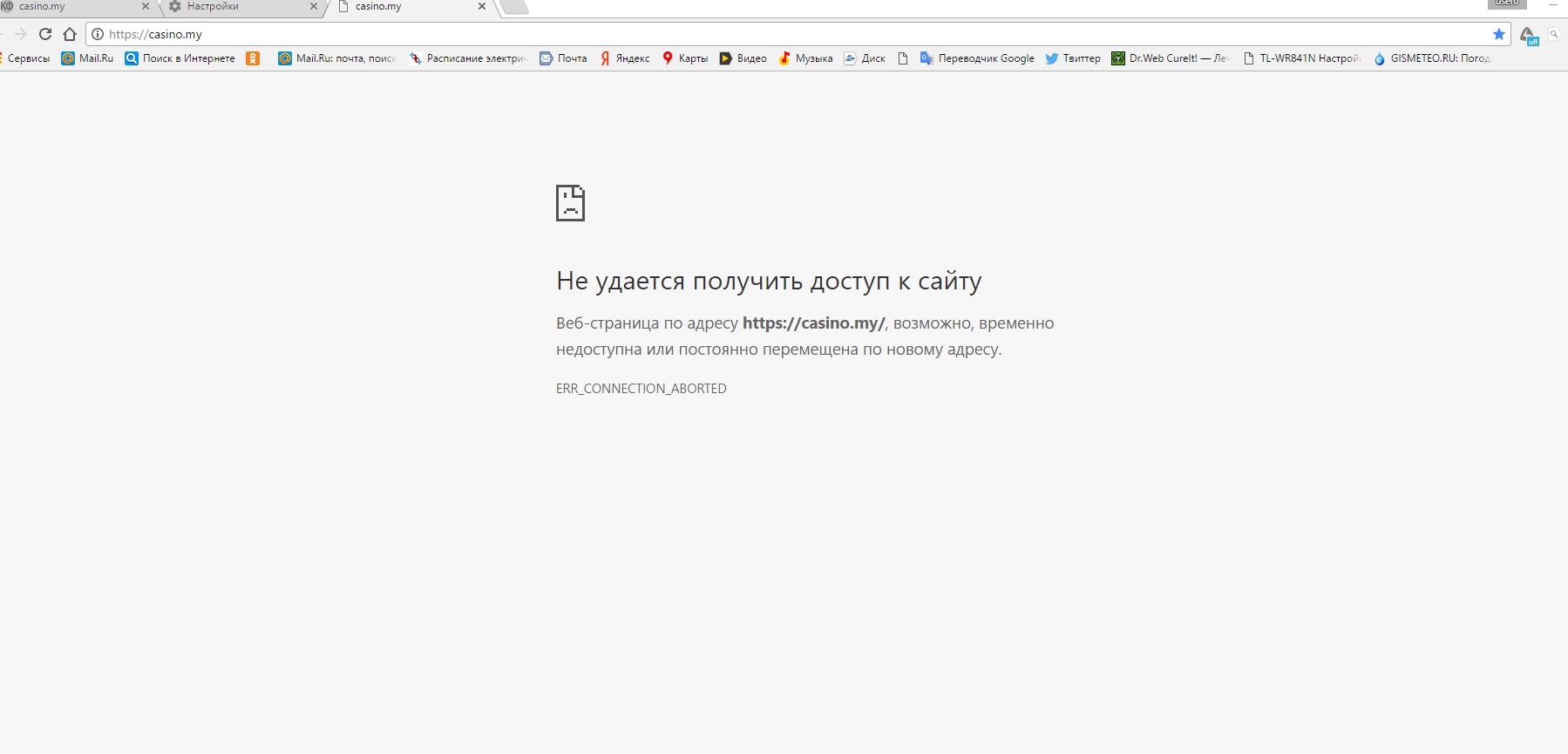The width and height of the screenshot is (1568, 754).
Task: Open the Яндекс bookmark
Action: point(624,58)
